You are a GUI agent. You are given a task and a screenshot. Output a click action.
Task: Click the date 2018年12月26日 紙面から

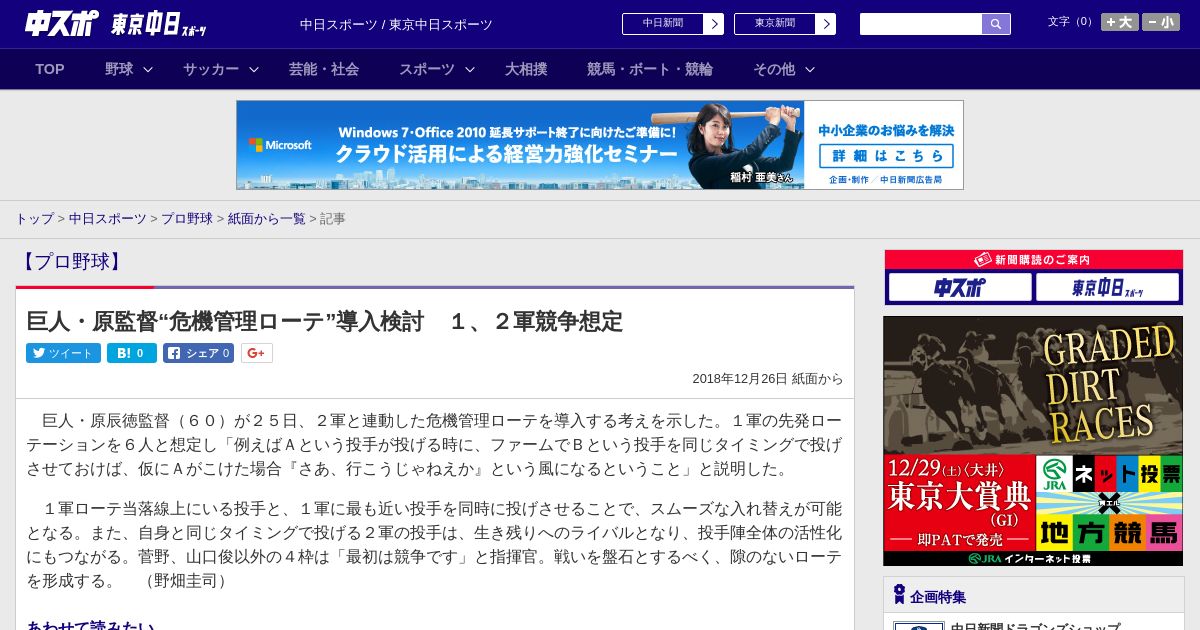(768, 379)
